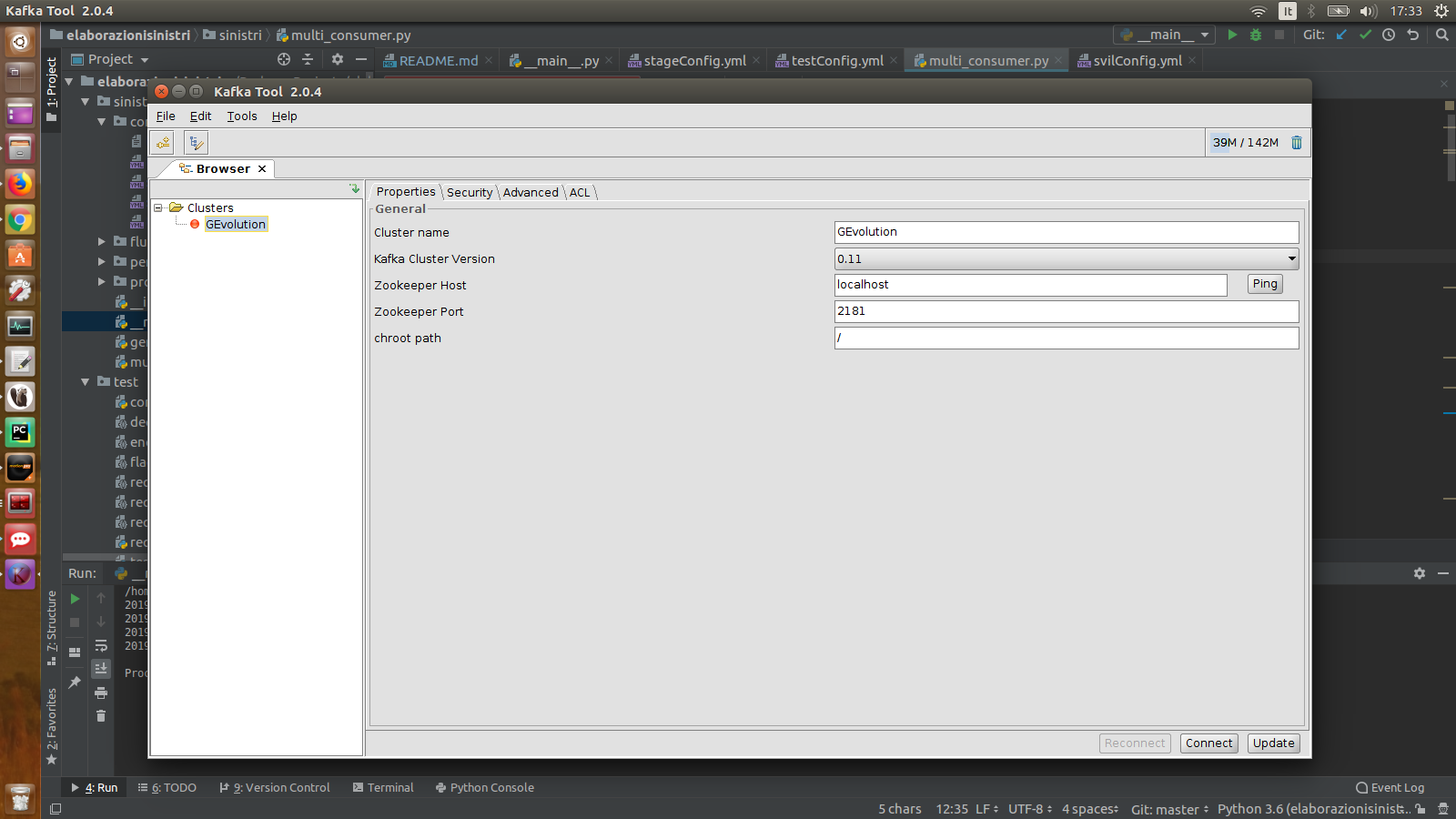
Task: Click the print icon in Run panel
Action: 101,693
